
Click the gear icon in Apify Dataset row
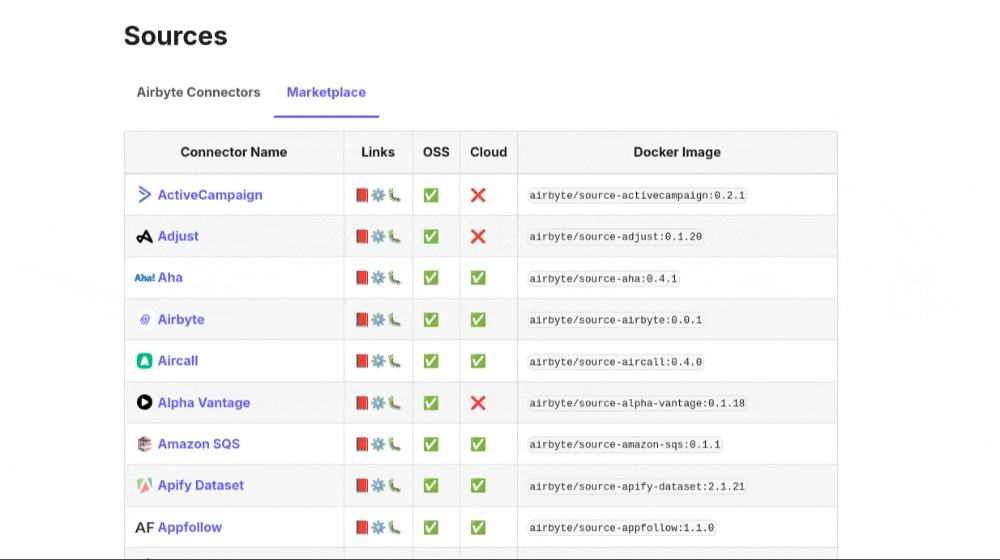378,486
